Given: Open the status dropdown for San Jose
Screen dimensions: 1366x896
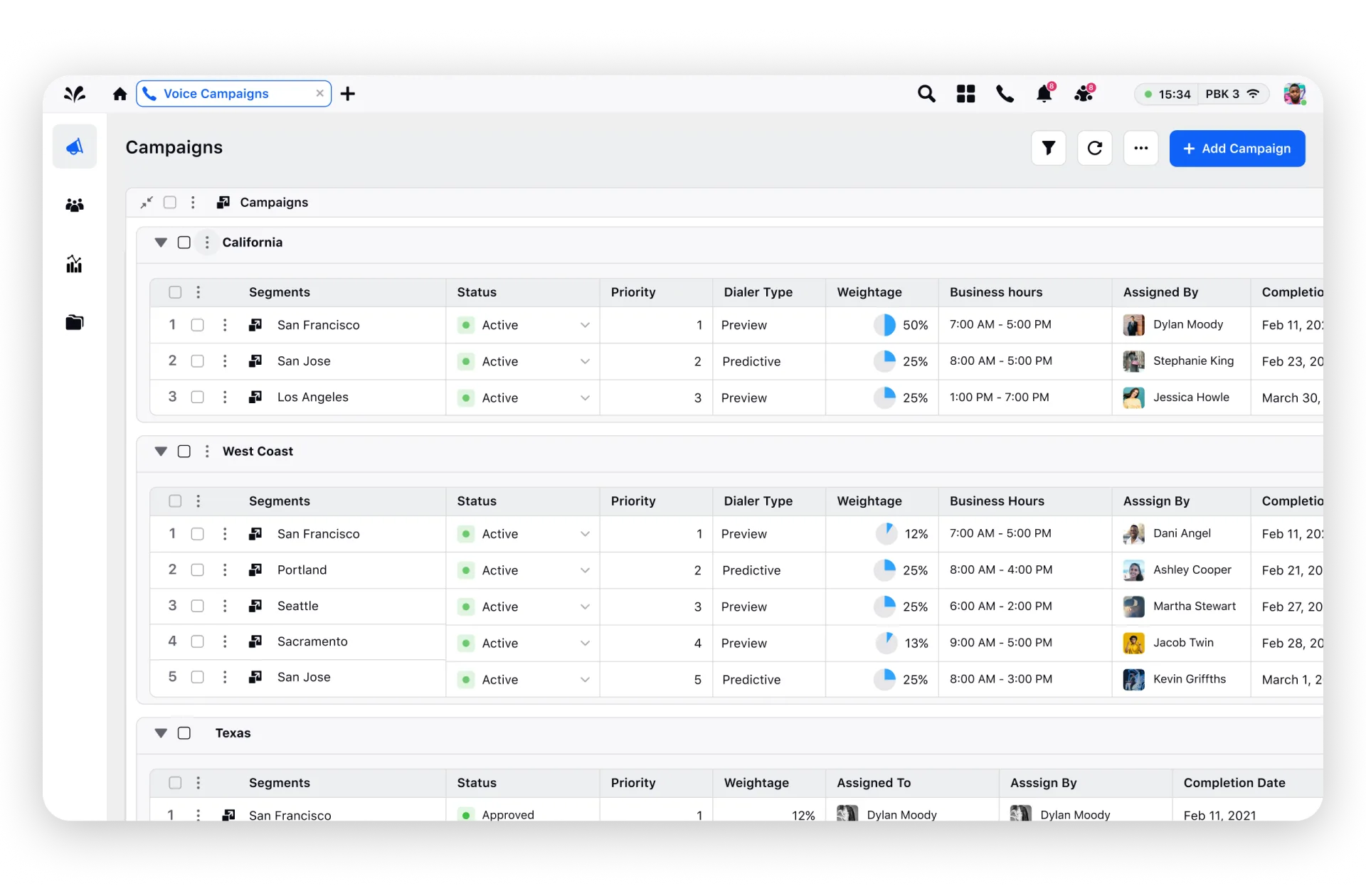Looking at the screenshot, I should [585, 361].
